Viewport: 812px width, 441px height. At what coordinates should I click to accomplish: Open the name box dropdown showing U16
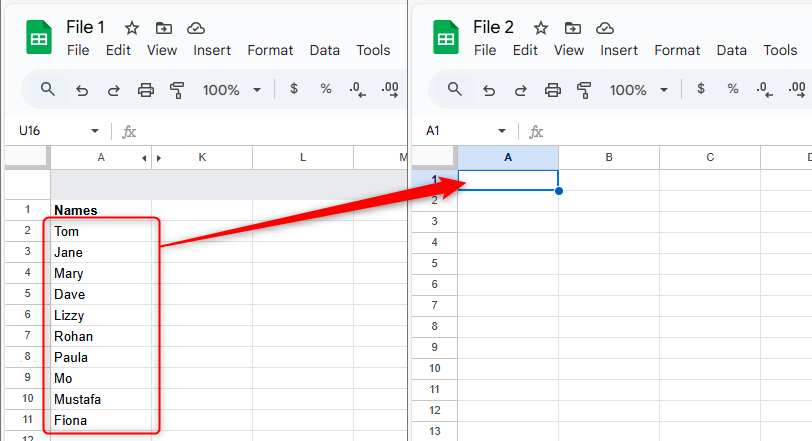tap(95, 131)
